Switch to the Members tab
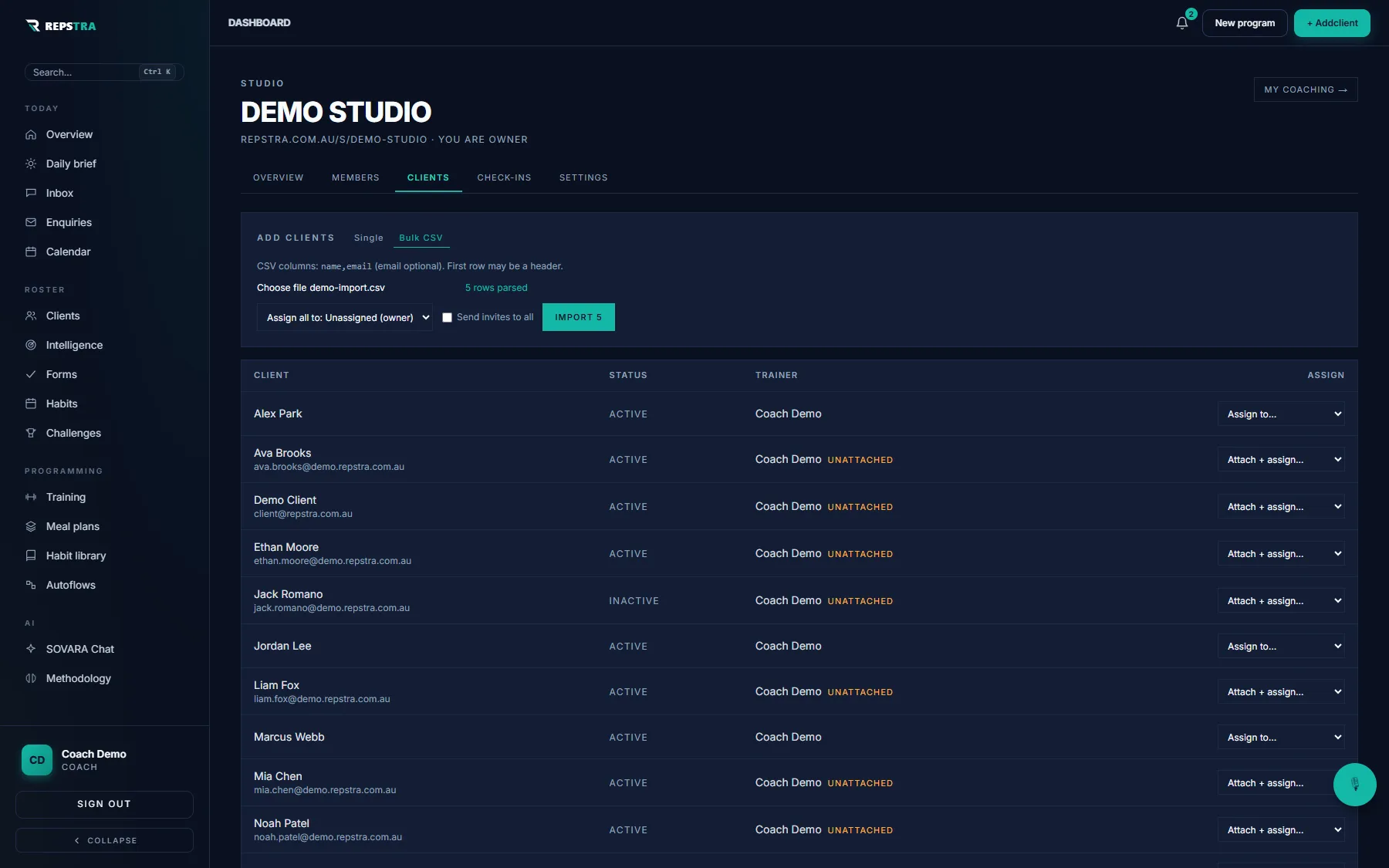Viewport: 1389px width, 868px height. pyautogui.click(x=356, y=177)
